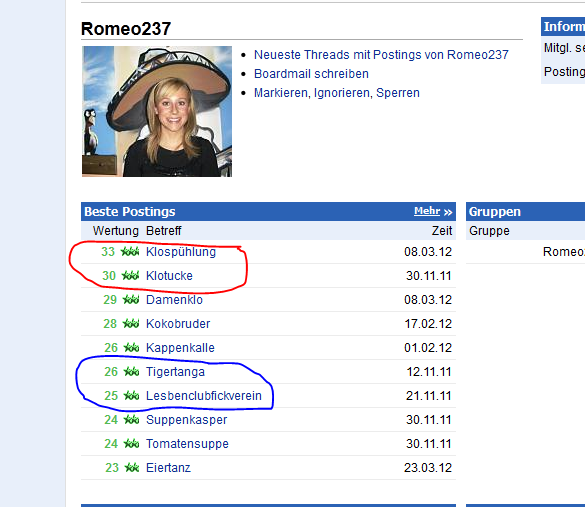Click rating stars icon in Kokobruder row
585x507 pixels.
(x=131, y=323)
